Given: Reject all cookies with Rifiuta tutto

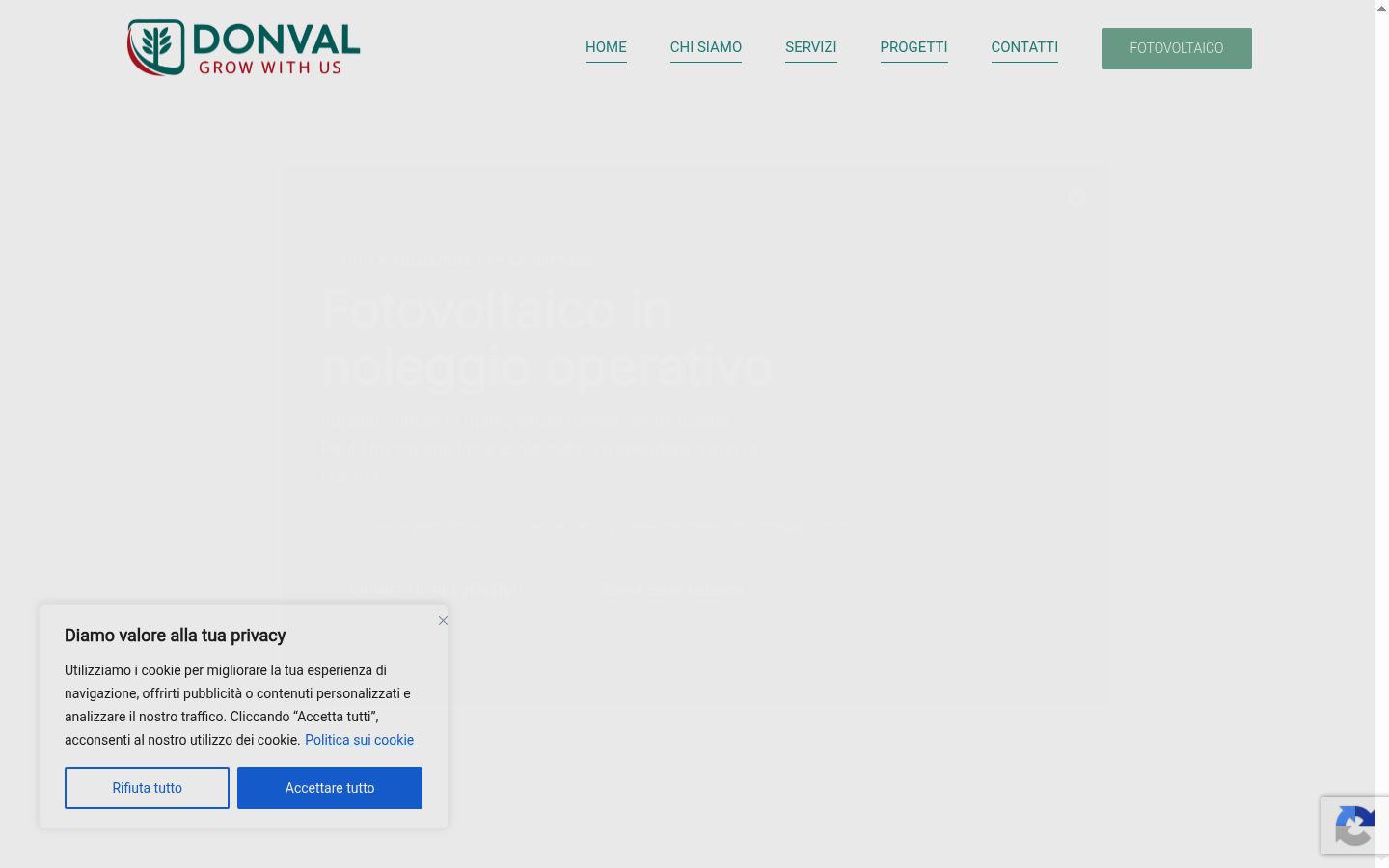Looking at the screenshot, I should pos(147,788).
